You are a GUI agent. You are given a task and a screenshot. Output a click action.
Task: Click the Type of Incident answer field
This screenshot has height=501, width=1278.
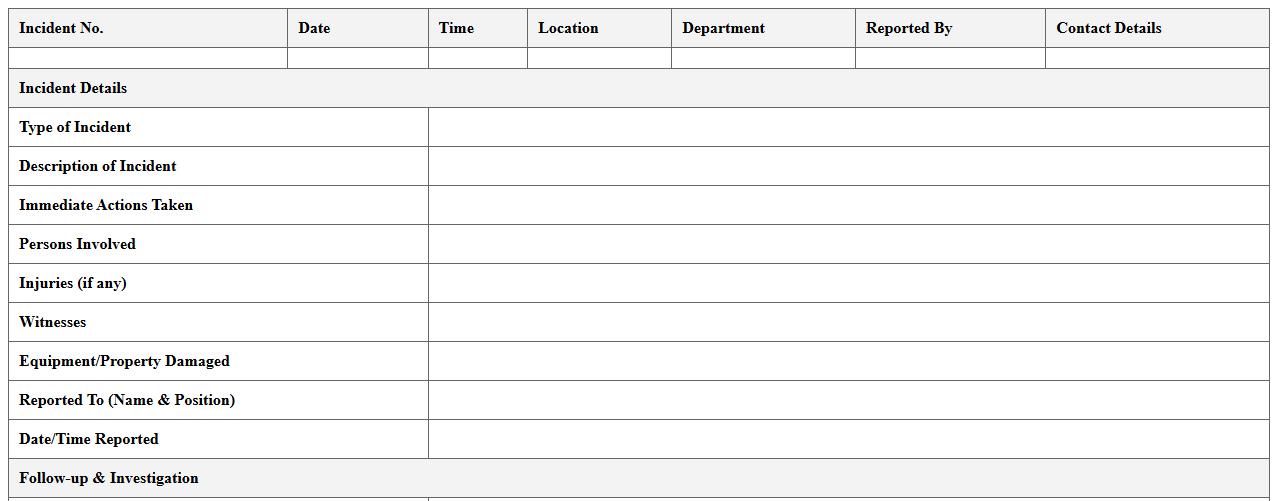848,127
